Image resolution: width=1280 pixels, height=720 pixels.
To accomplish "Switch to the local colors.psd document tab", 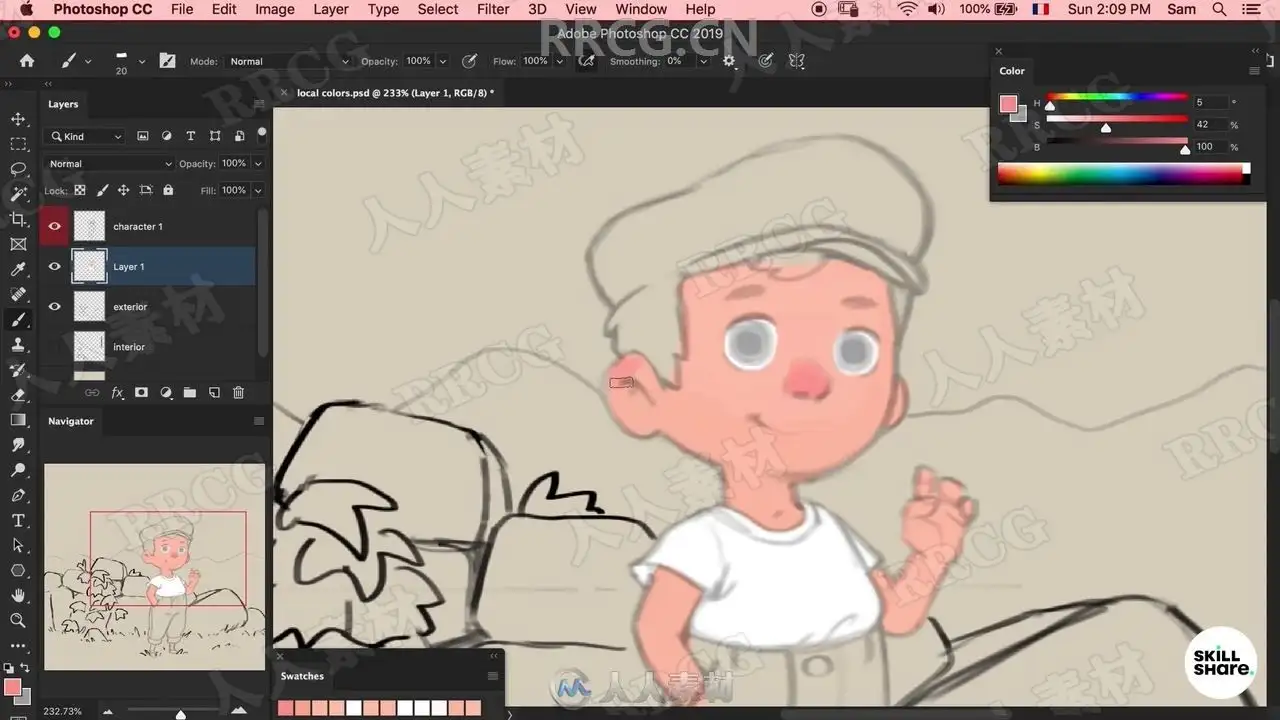I will (395, 92).
